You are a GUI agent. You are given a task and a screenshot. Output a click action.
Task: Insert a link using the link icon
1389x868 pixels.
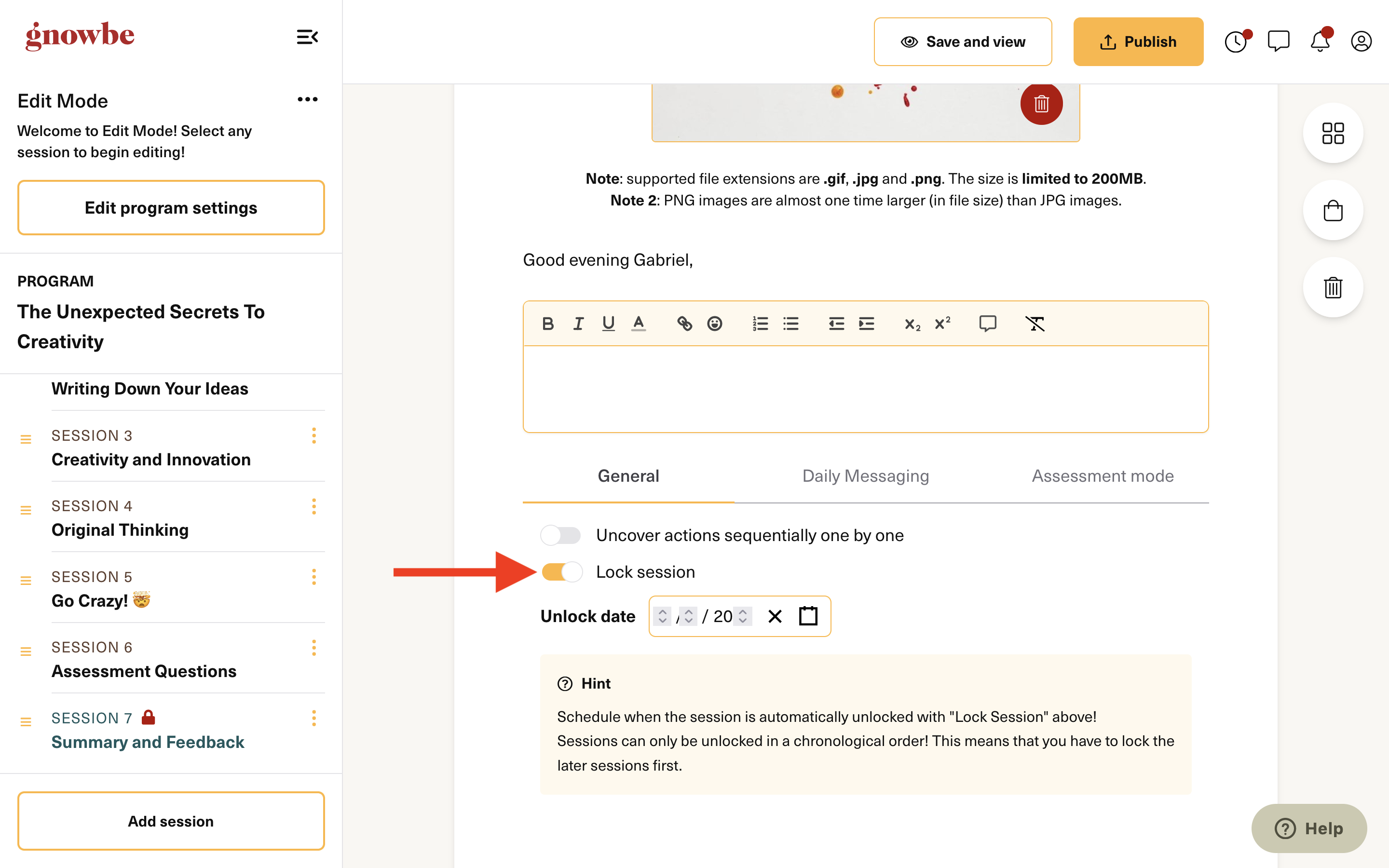pyautogui.click(x=684, y=324)
